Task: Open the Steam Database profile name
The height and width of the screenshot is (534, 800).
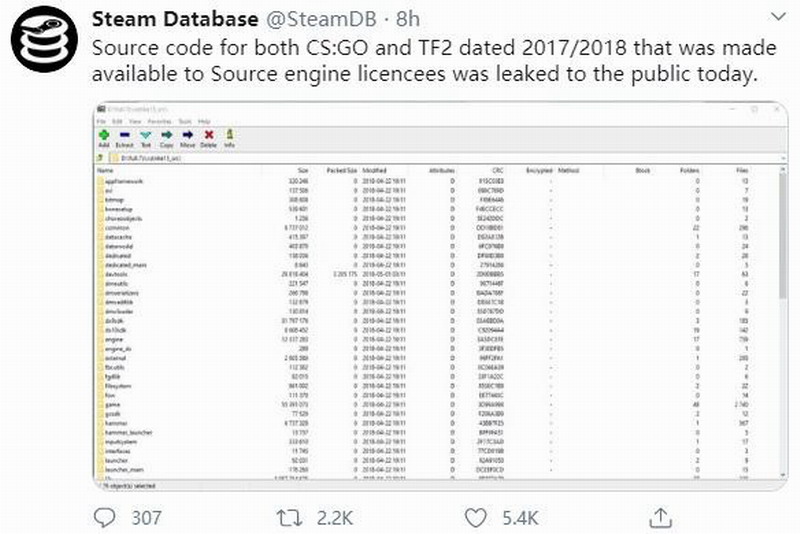Action: [x=160, y=19]
